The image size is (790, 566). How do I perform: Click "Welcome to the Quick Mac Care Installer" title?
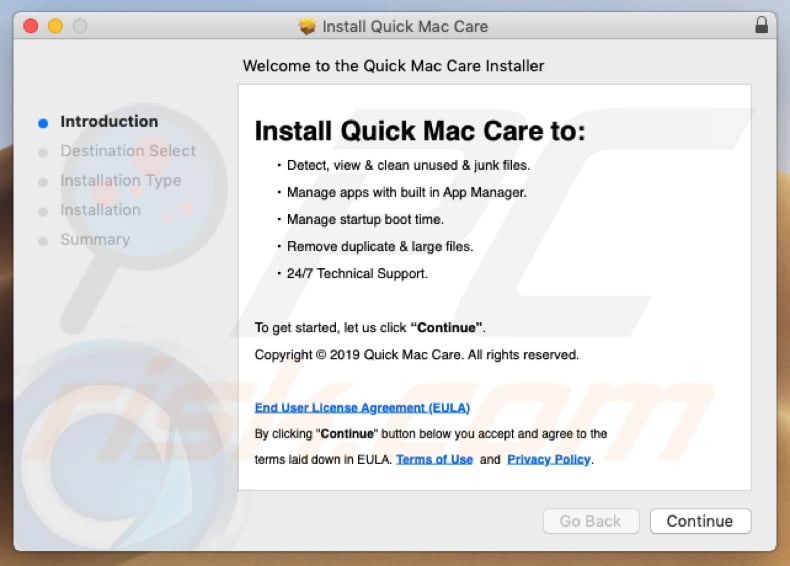point(393,66)
